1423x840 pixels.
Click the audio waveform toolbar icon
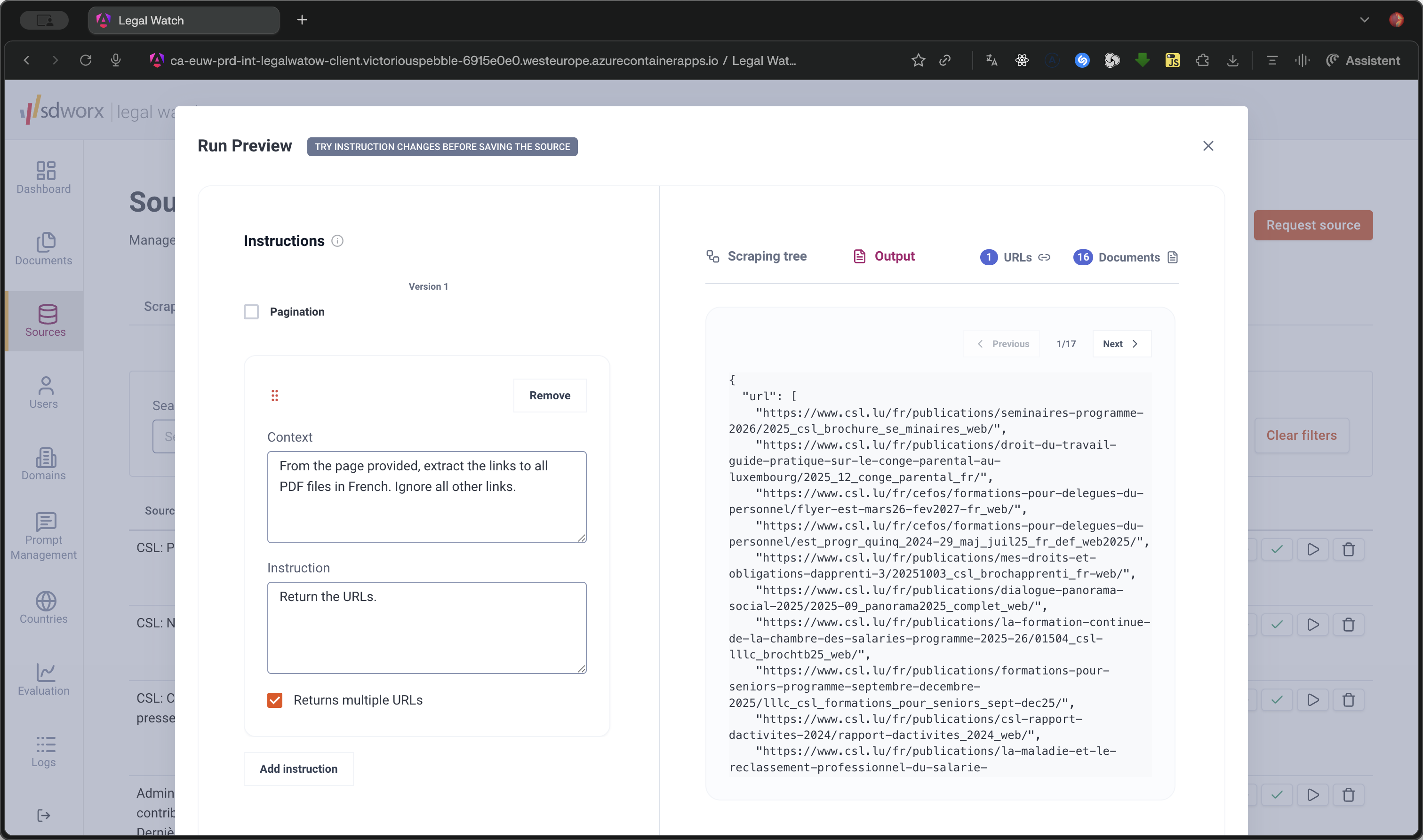1303,60
